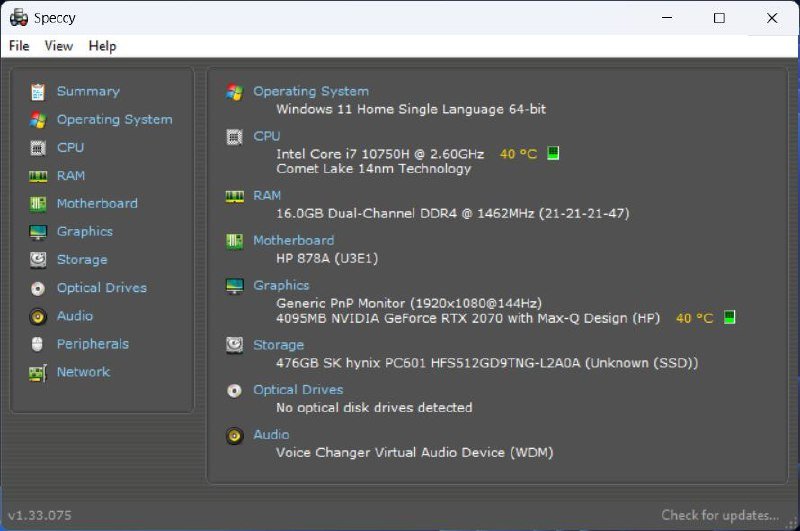
Task: Open the CPU heading link in summary
Action: pos(266,136)
